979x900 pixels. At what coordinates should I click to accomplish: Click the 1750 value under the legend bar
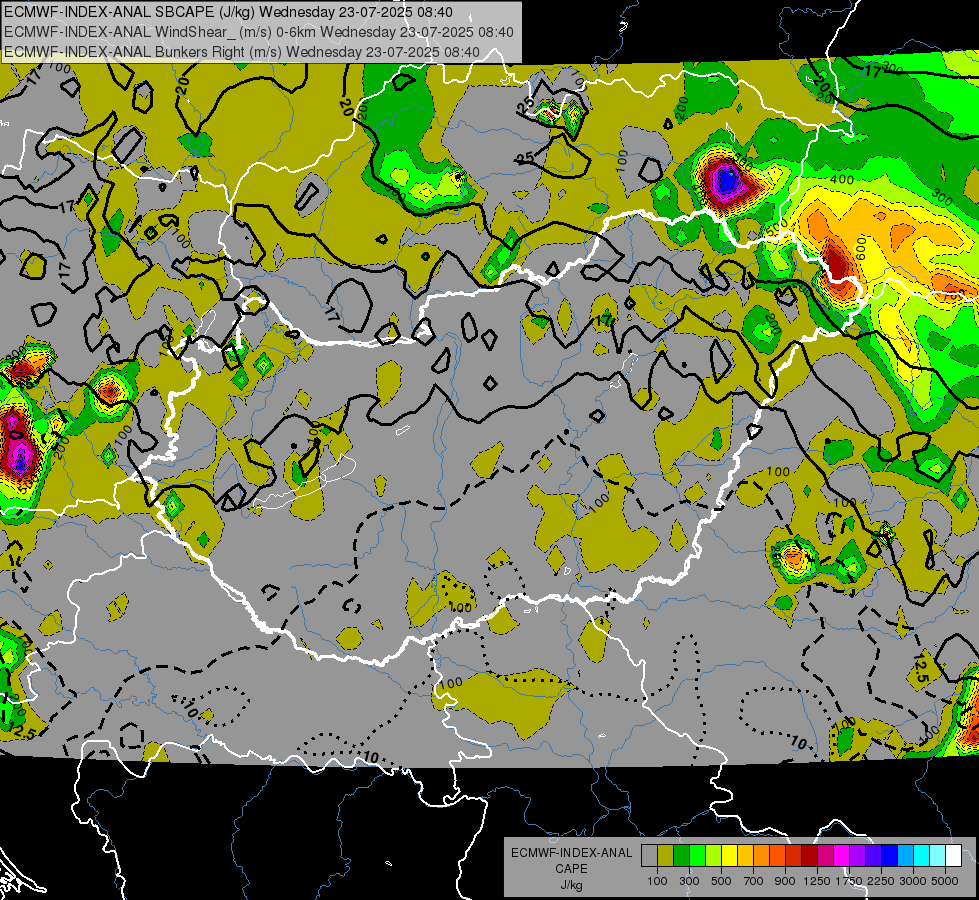[x=849, y=881]
